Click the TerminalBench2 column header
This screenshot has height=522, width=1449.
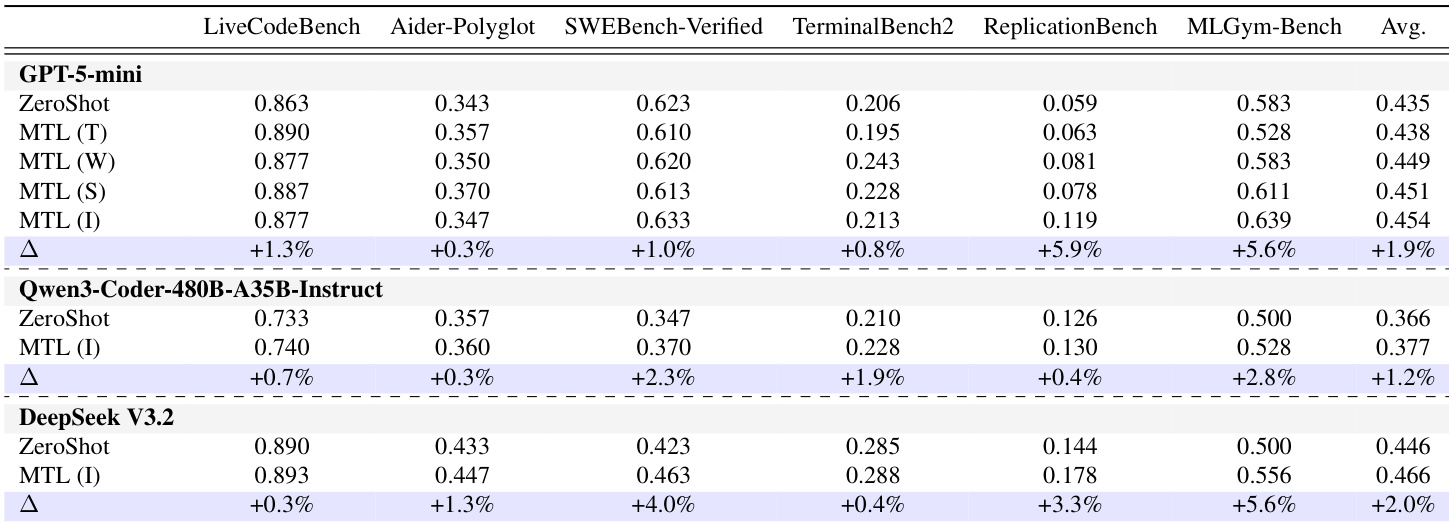point(873,27)
